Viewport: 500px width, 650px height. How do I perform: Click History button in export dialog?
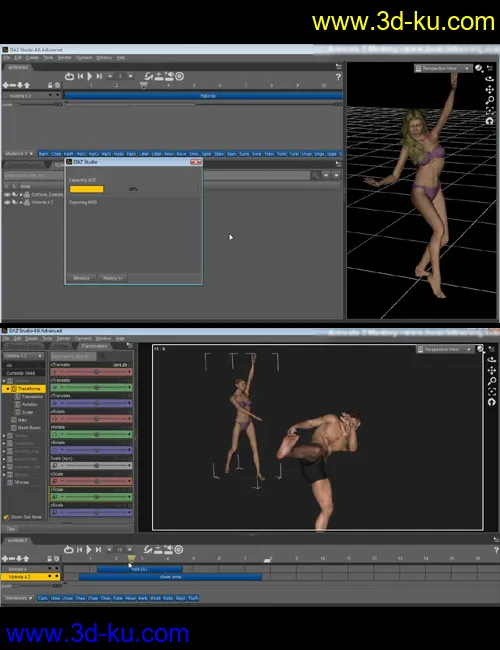tap(112, 278)
